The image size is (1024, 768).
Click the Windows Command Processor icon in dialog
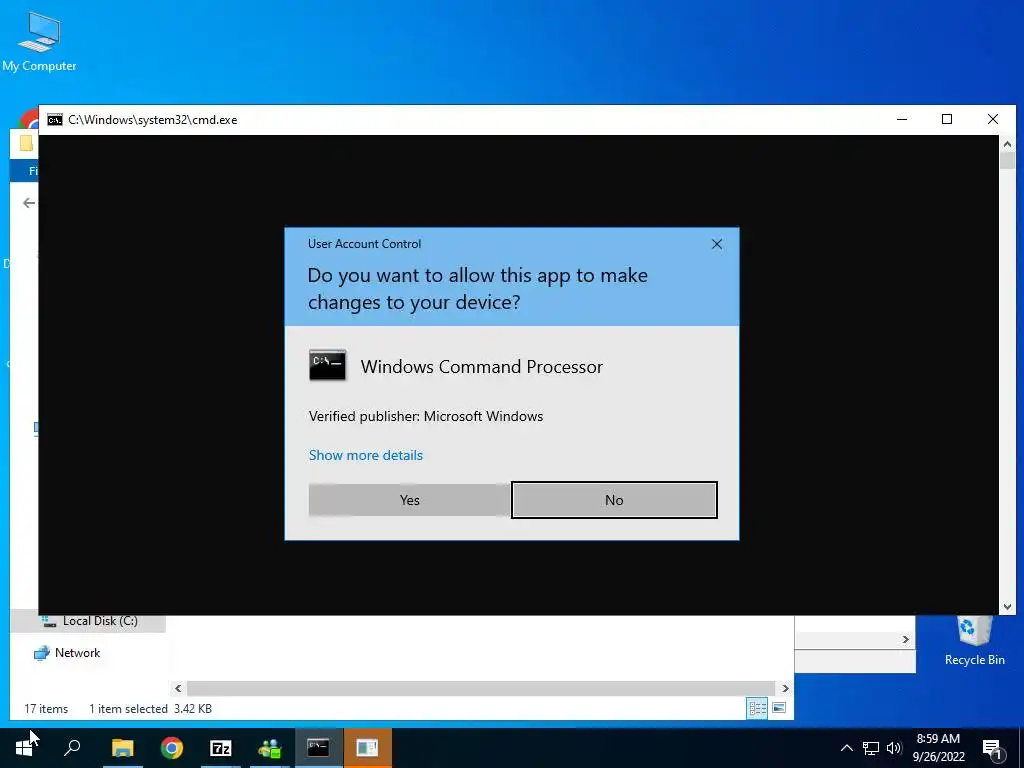tap(327, 366)
